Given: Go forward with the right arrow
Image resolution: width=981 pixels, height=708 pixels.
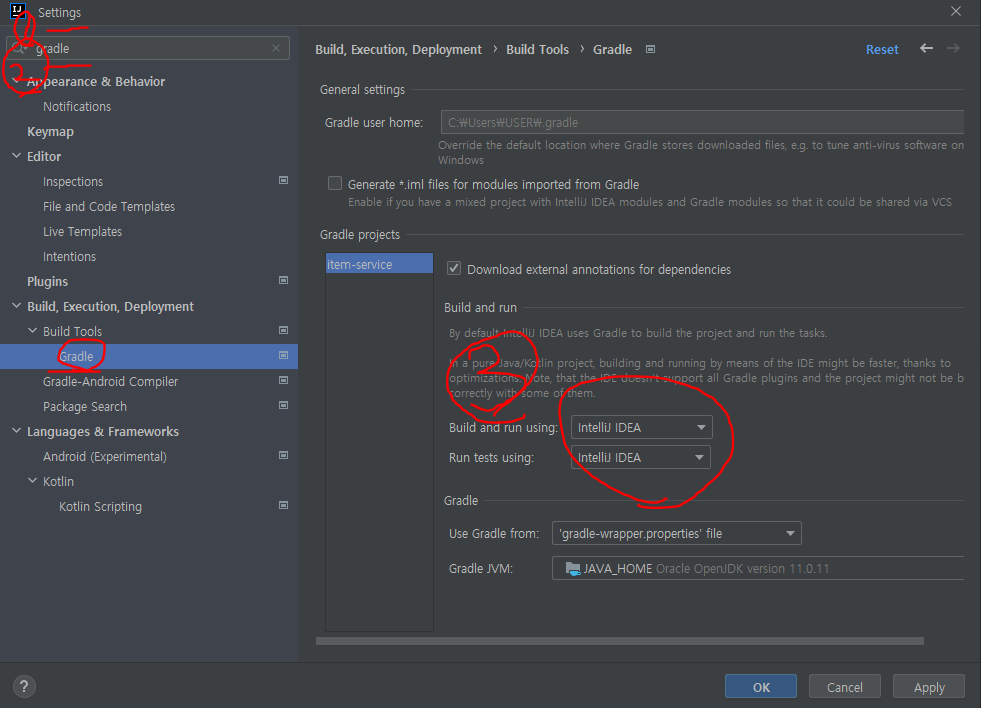Looking at the screenshot, I should click(953, 48).
